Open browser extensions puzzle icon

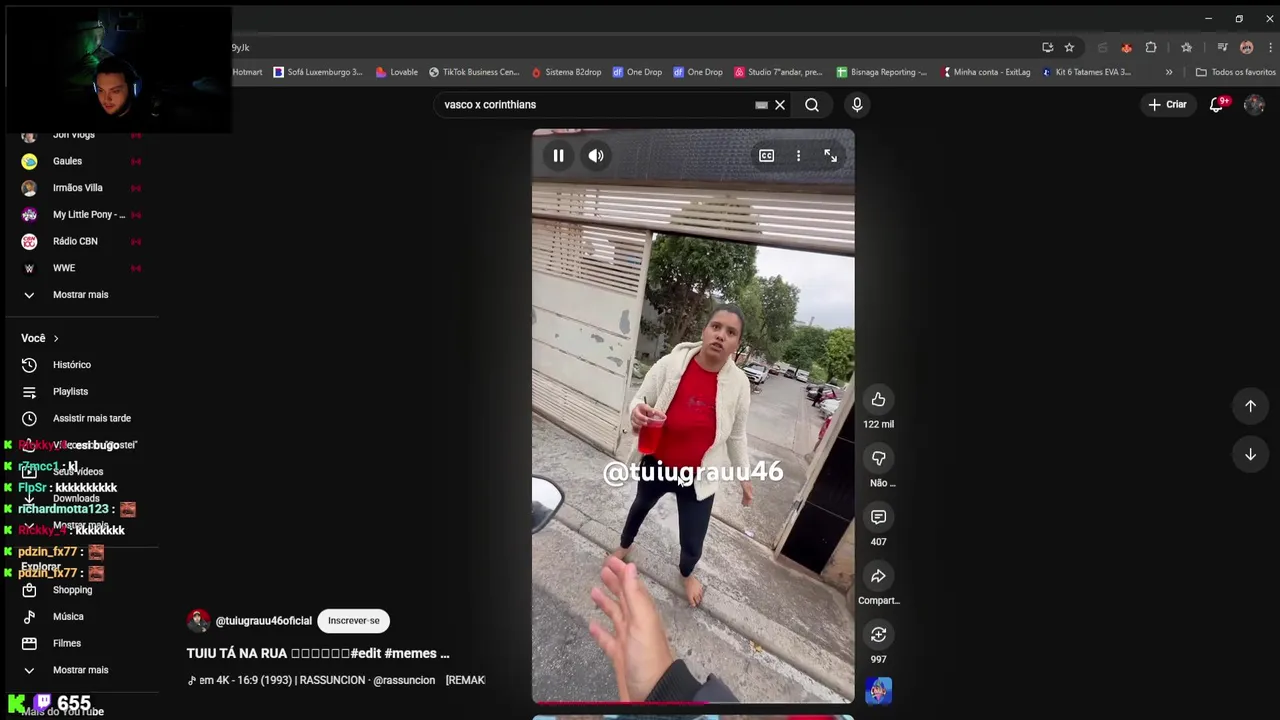point(1151,47)
